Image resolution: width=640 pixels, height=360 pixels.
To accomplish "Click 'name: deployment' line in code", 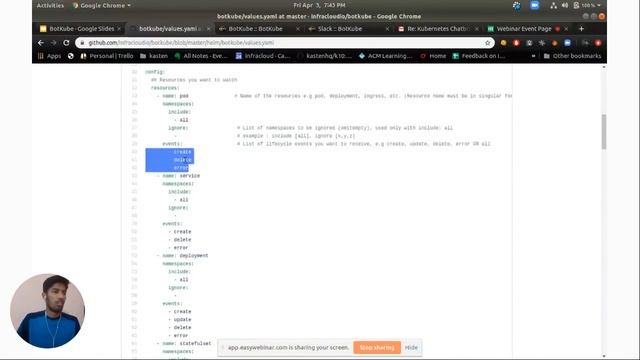I will tap(185, 256).
